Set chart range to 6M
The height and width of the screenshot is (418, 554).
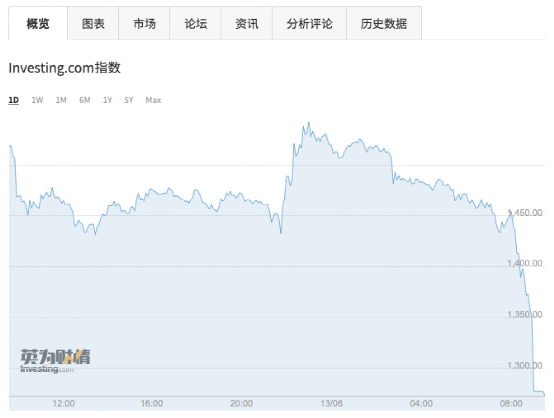(85, 100)
